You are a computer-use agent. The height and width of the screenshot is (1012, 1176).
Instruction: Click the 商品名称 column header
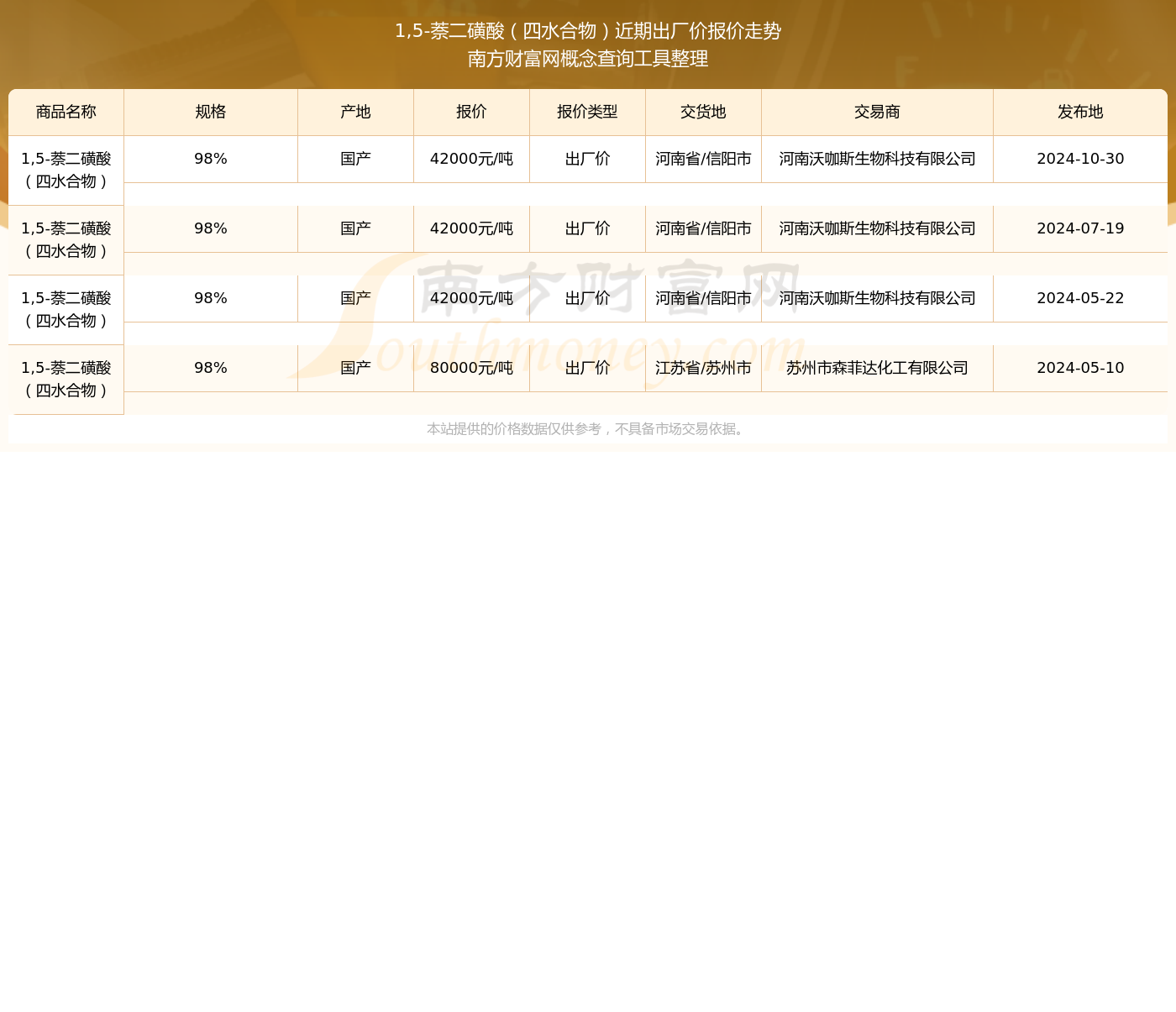(x=66, y=113)
